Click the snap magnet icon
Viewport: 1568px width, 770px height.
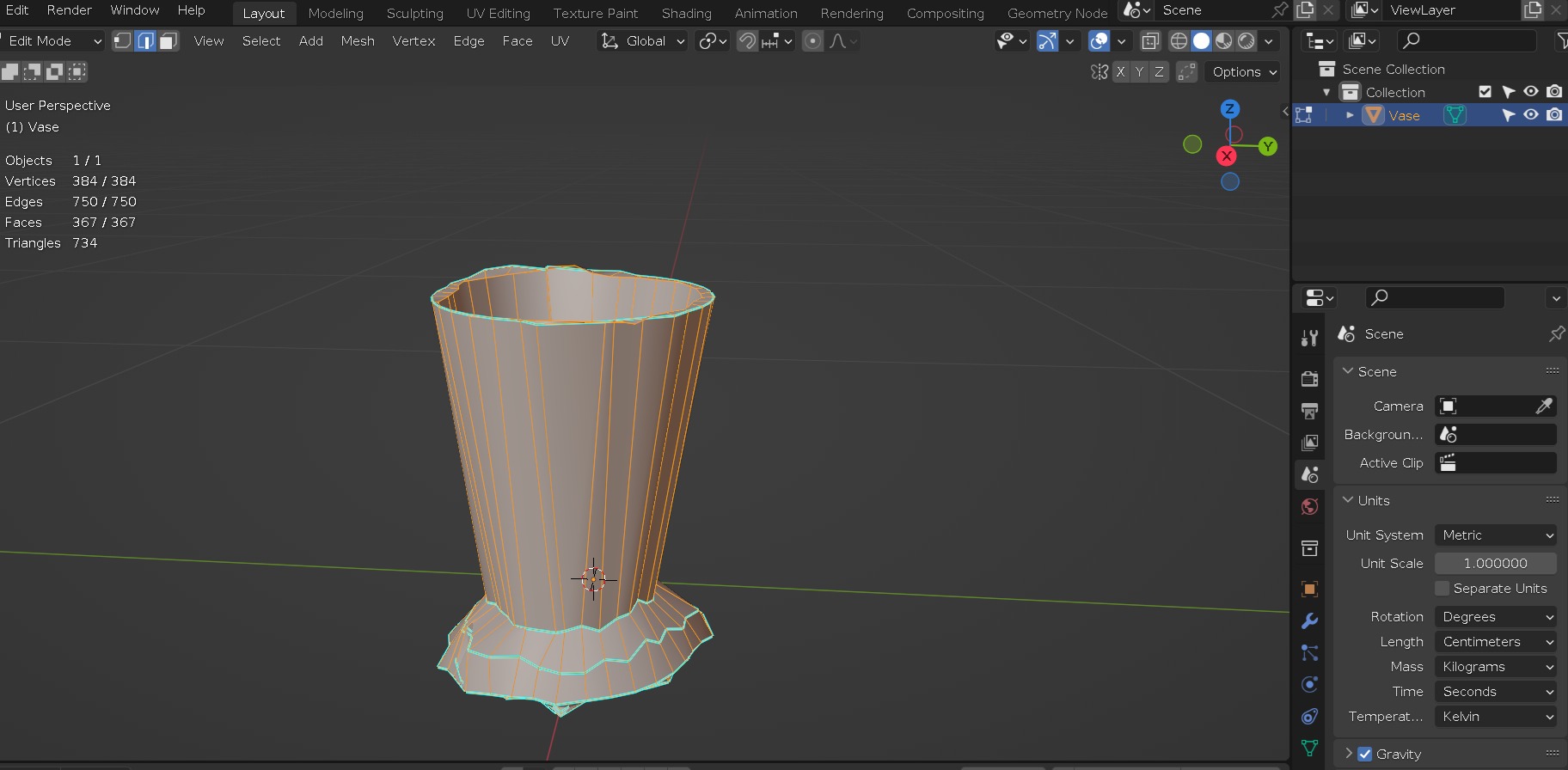pyautogui.click(x=748, y=41)
